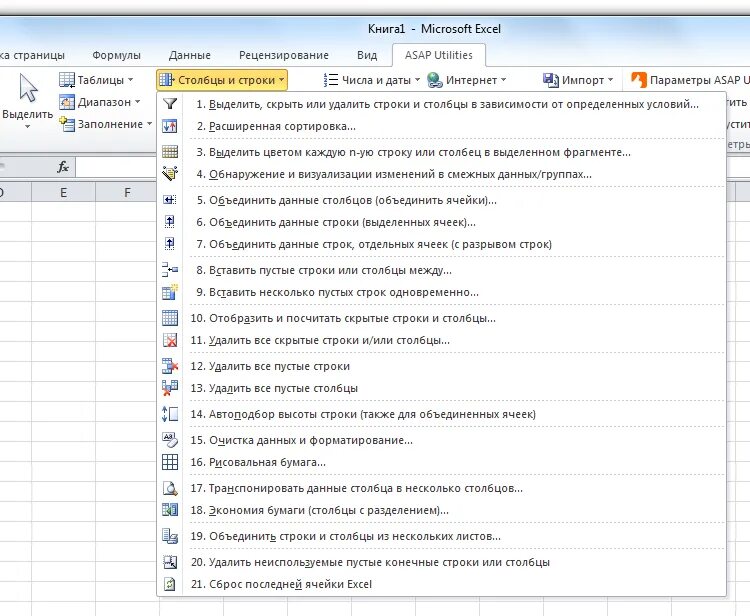750x616 pixels.
Task: Switch to the Данные ribbon tab
Action: coord(189,55)
